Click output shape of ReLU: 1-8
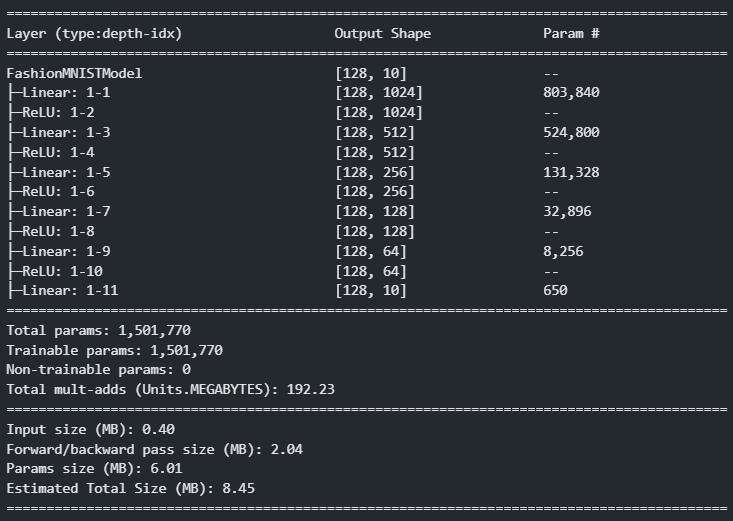Image resolution: width=733 pixels, height=521 pixels. 375,231
